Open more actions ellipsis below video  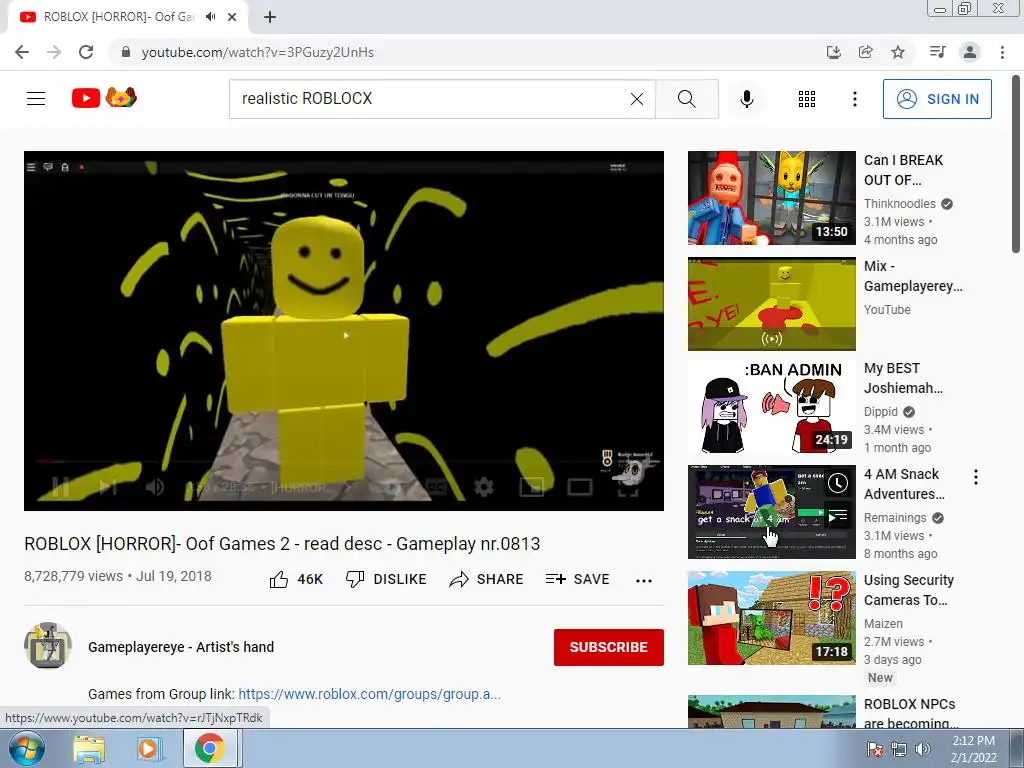click(x=644, y=581)
